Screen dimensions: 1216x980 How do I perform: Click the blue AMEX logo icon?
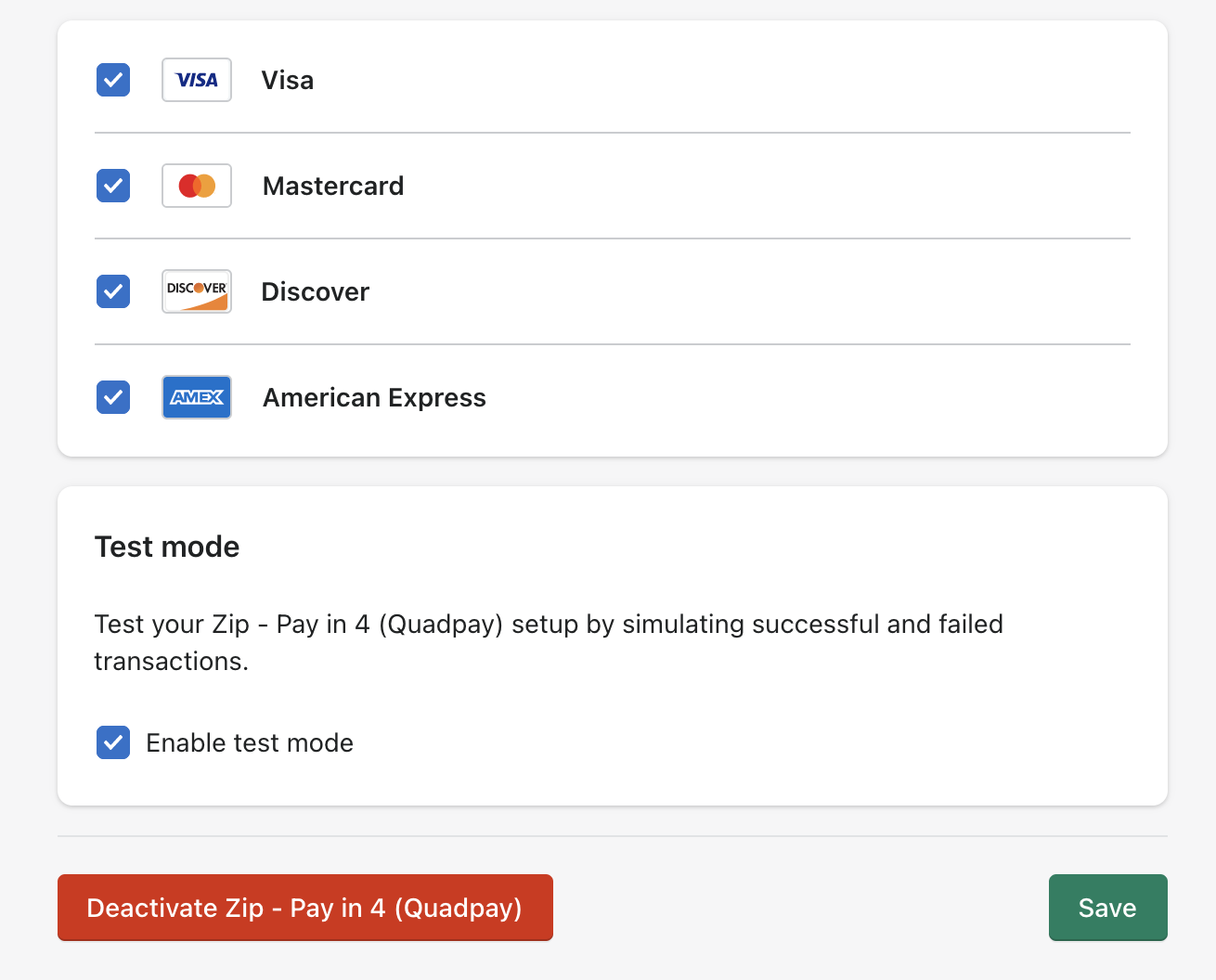coord(197,397)
